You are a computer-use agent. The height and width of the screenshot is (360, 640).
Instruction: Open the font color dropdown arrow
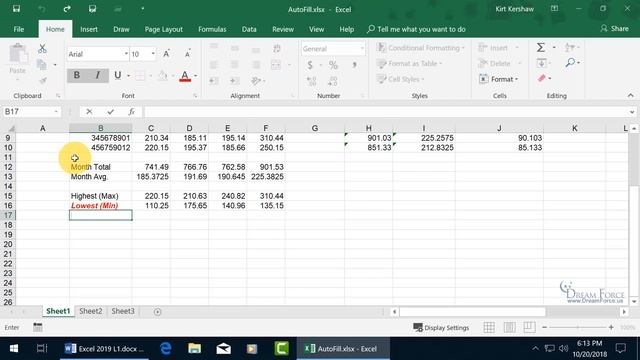click(x=196, y=76)
